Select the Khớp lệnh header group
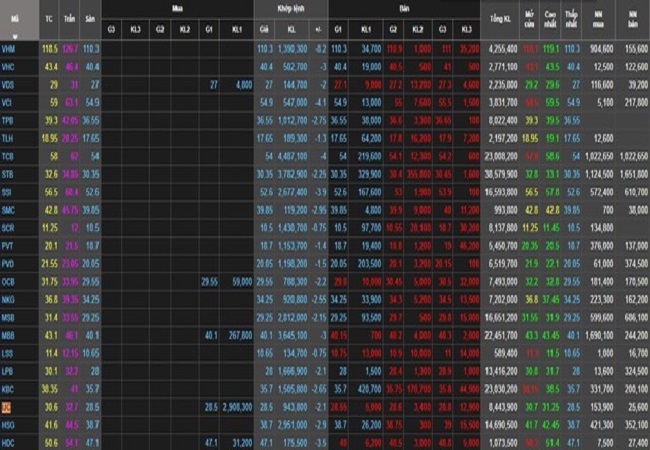This screenshot has width=650, height=450. (x=291, y=8)
